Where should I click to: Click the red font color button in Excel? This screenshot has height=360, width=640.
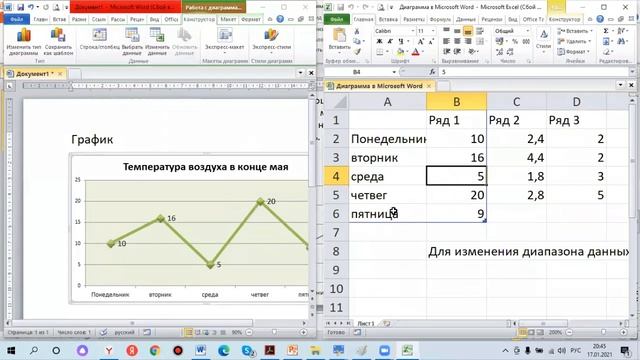[416, 52]
